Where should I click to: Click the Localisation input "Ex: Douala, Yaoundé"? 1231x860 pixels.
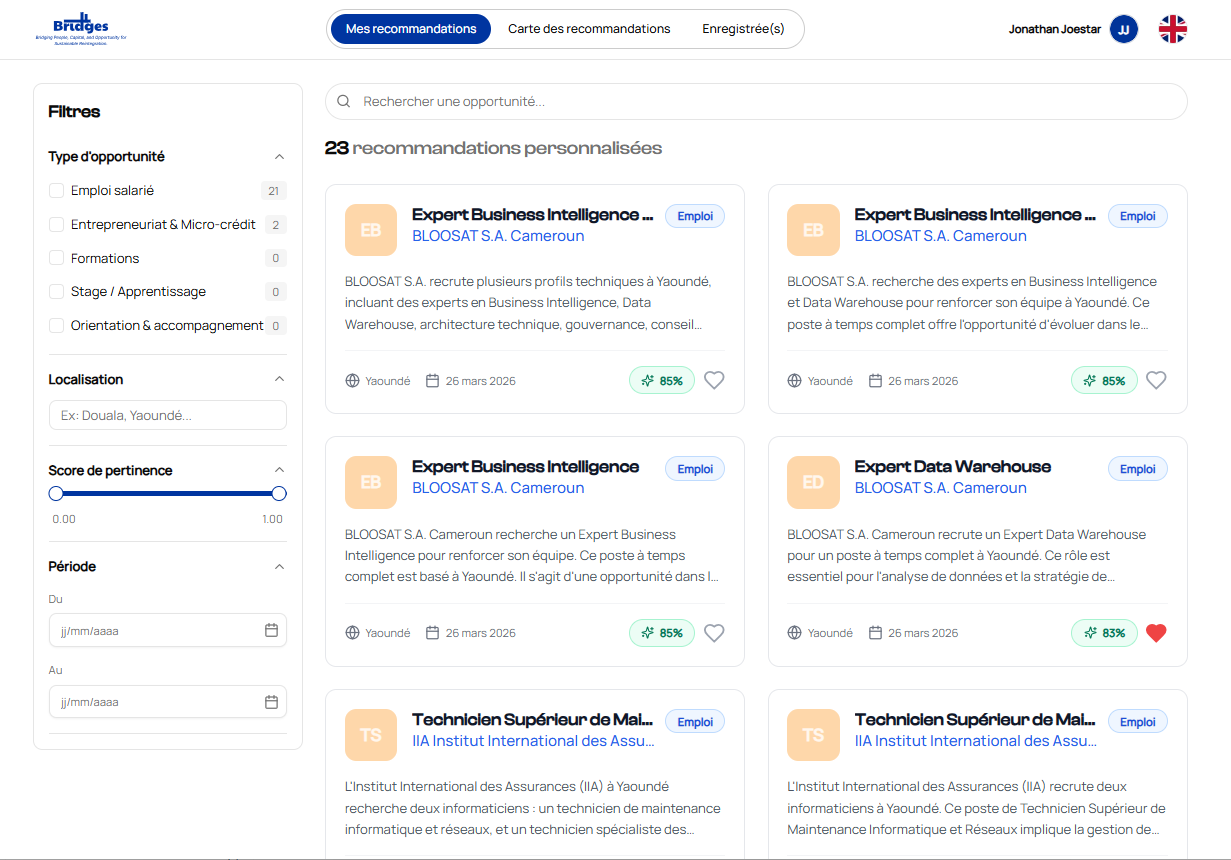(x=168, y=415)
